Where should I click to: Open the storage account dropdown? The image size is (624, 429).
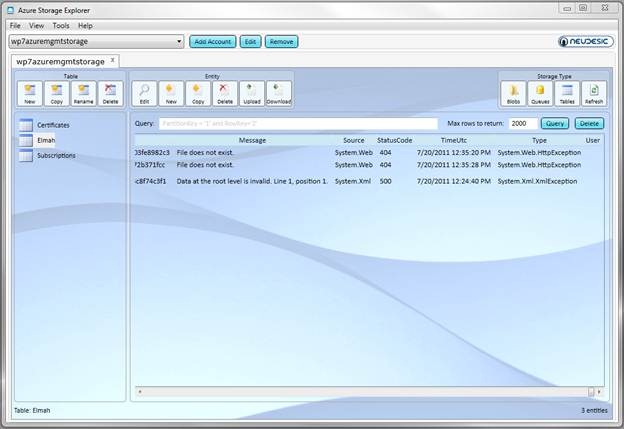coord(179,41)
